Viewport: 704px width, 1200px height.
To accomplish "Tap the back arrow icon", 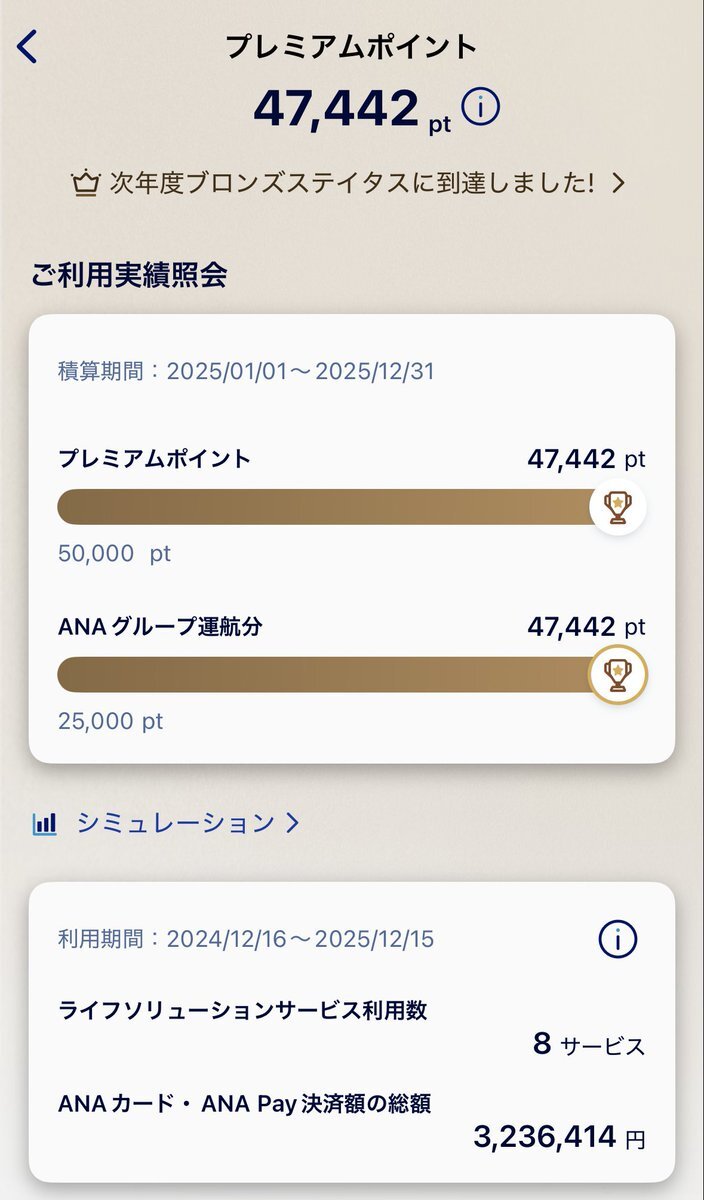I will 27,47.
